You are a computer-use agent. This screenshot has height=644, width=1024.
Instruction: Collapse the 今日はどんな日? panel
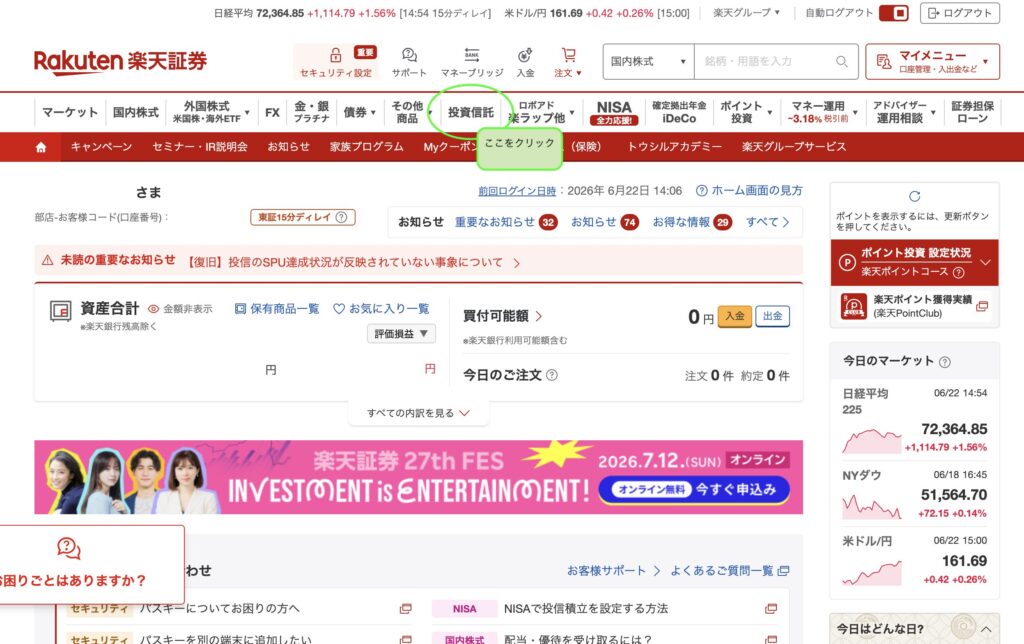[x=986, y=630]
